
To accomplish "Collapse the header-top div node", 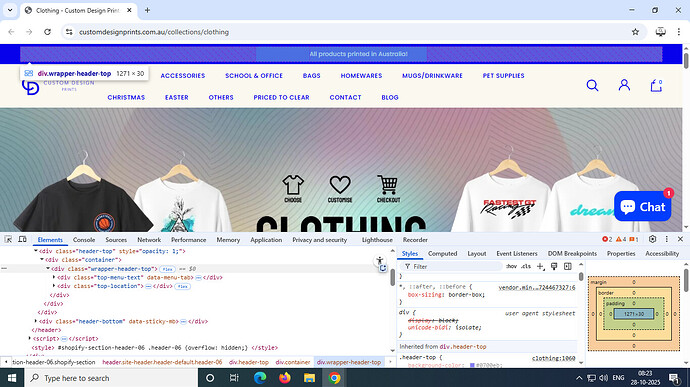I will click(x=36, y=251).
